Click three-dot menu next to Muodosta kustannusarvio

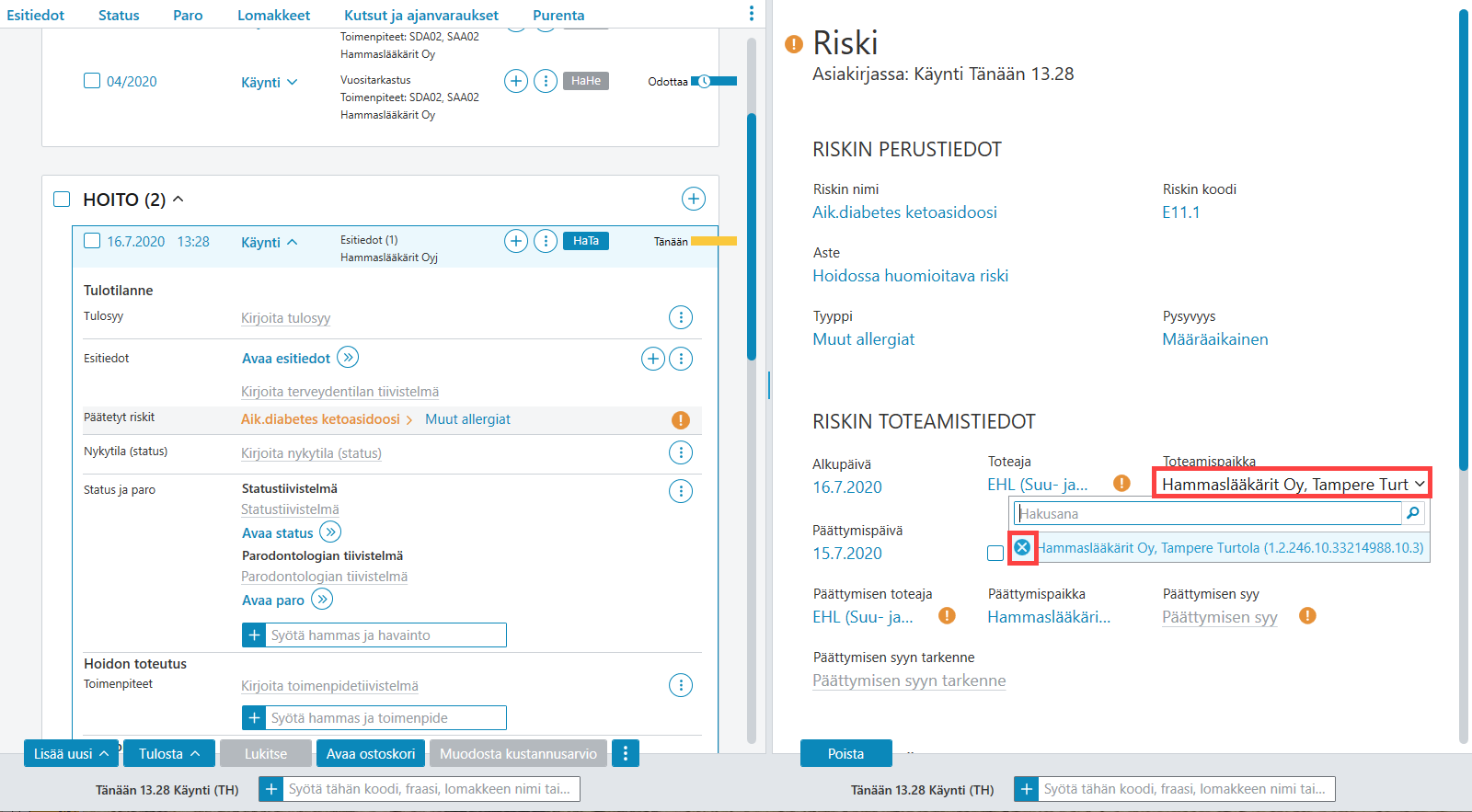coord(626,753)
